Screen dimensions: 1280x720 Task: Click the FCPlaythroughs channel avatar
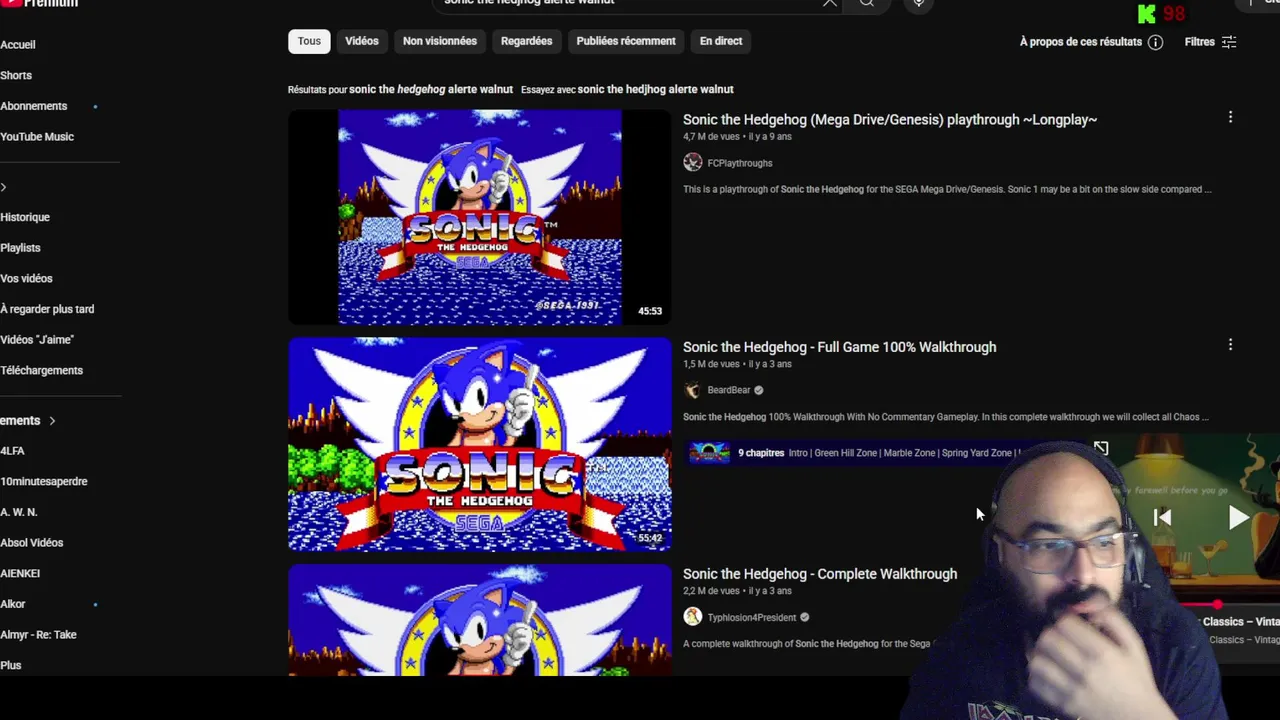click(x=692, y=162)
